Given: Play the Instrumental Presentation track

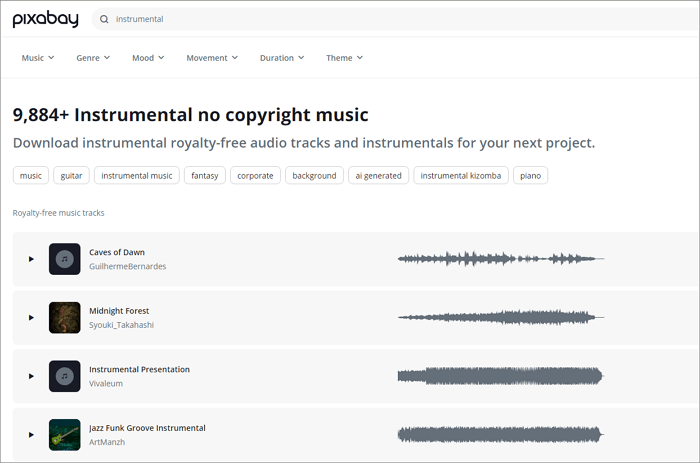Looking at the screenshot, I should pyautogui.click(x=31, y=376).
